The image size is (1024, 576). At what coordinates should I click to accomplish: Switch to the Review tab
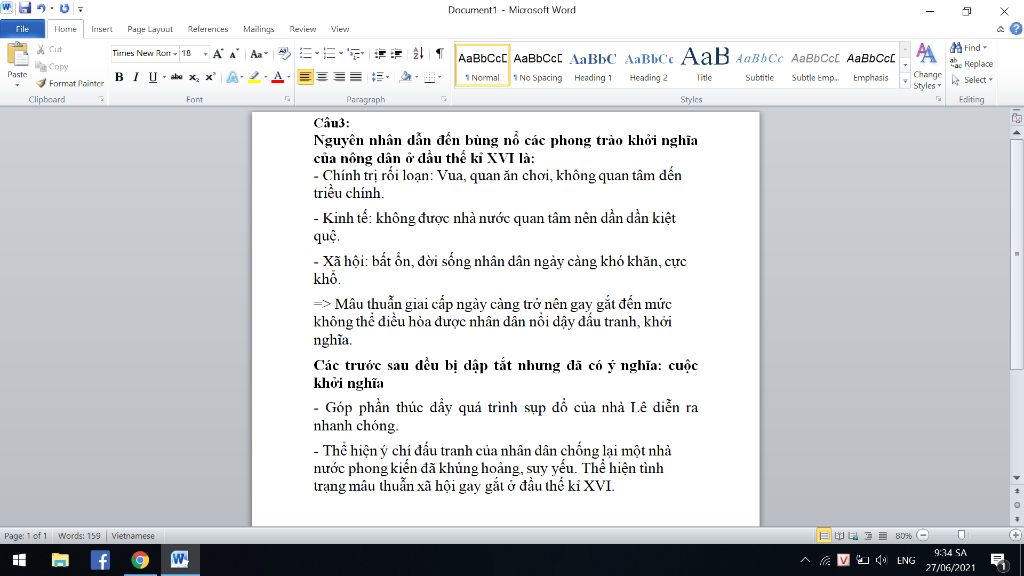click(302, 29)
